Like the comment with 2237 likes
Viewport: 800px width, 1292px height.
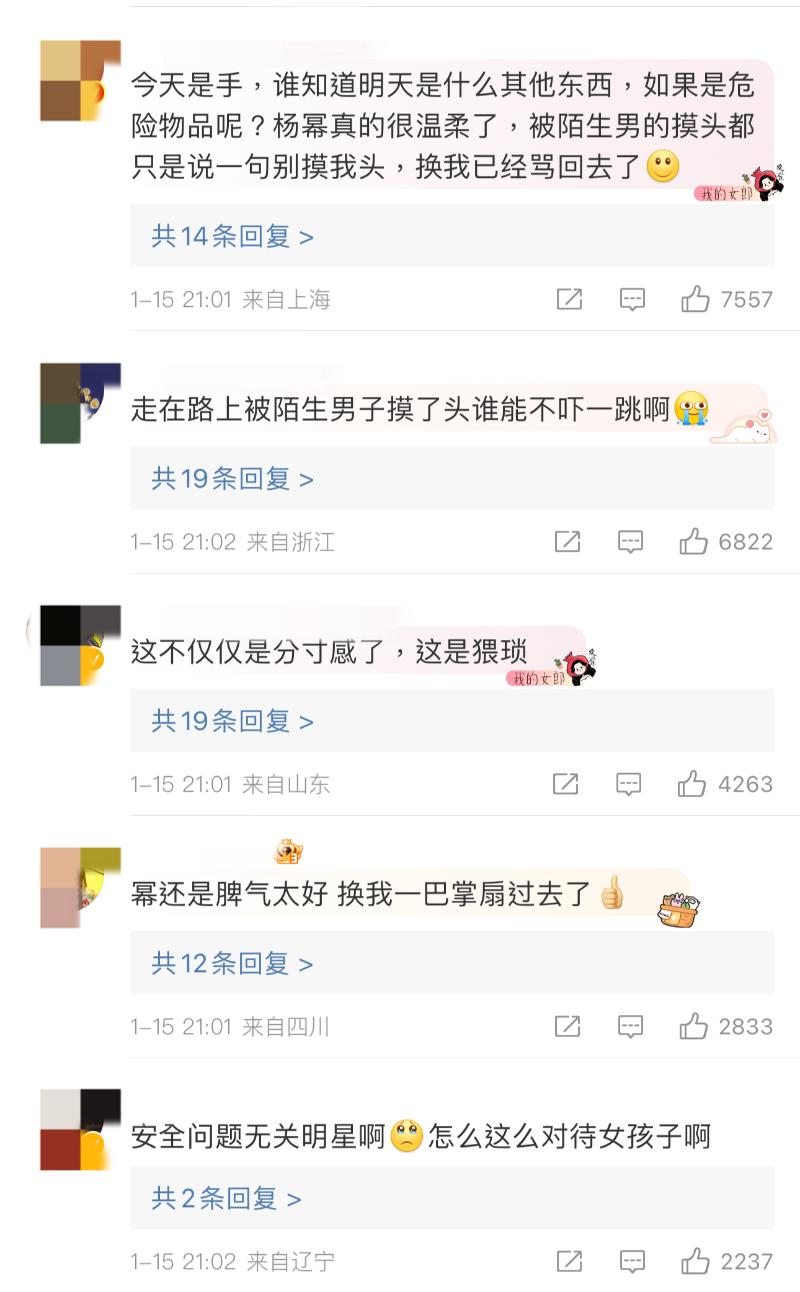click(696, 1262)
